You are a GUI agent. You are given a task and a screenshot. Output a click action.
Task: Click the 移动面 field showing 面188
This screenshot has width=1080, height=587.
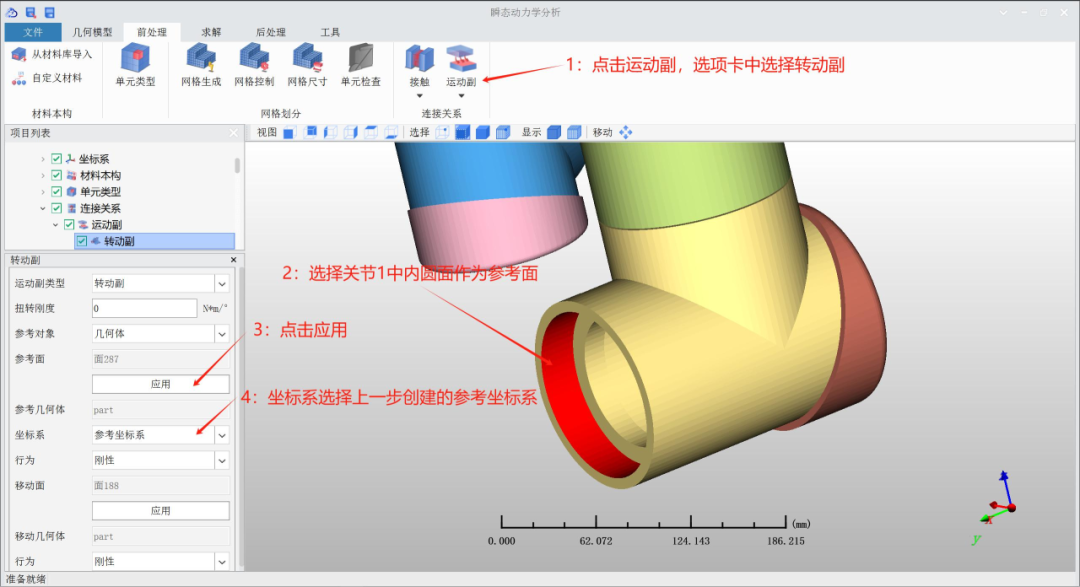[x=160, y=486]
